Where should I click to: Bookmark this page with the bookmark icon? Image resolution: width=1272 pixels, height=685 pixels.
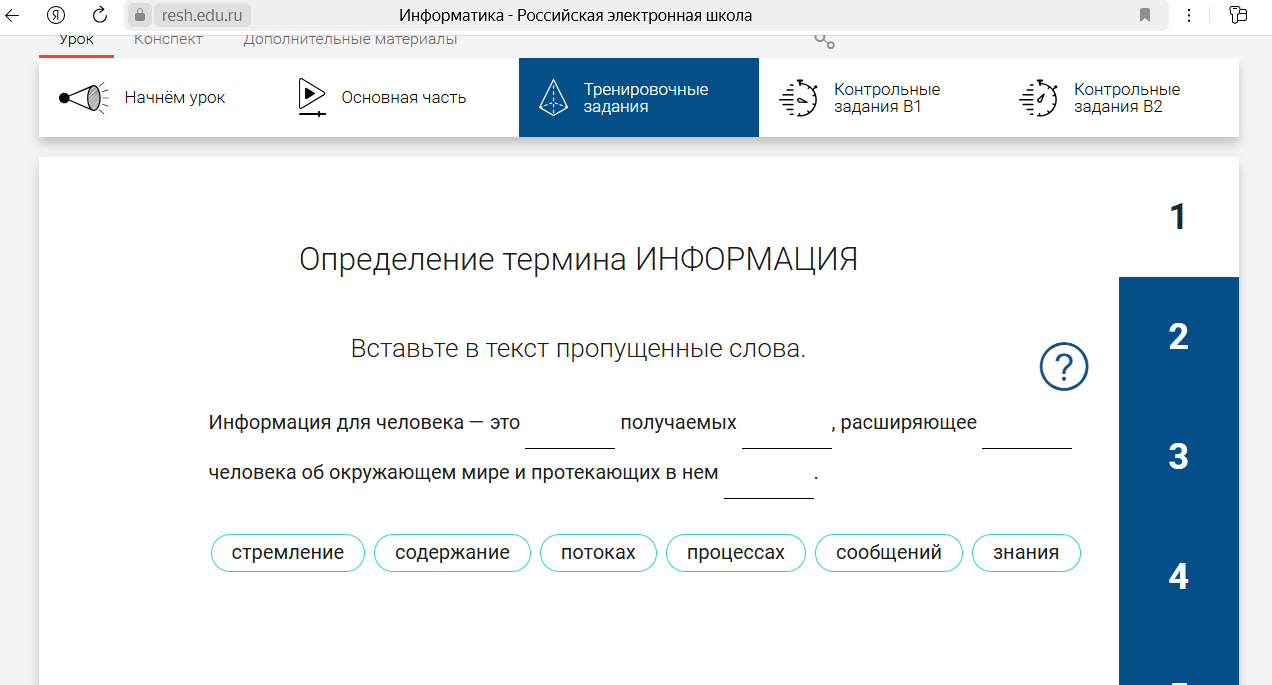tap(1145, 15)
